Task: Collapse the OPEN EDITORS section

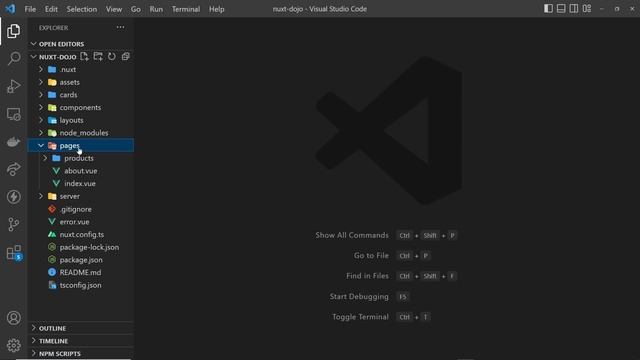Action: [x=33, y=44]
